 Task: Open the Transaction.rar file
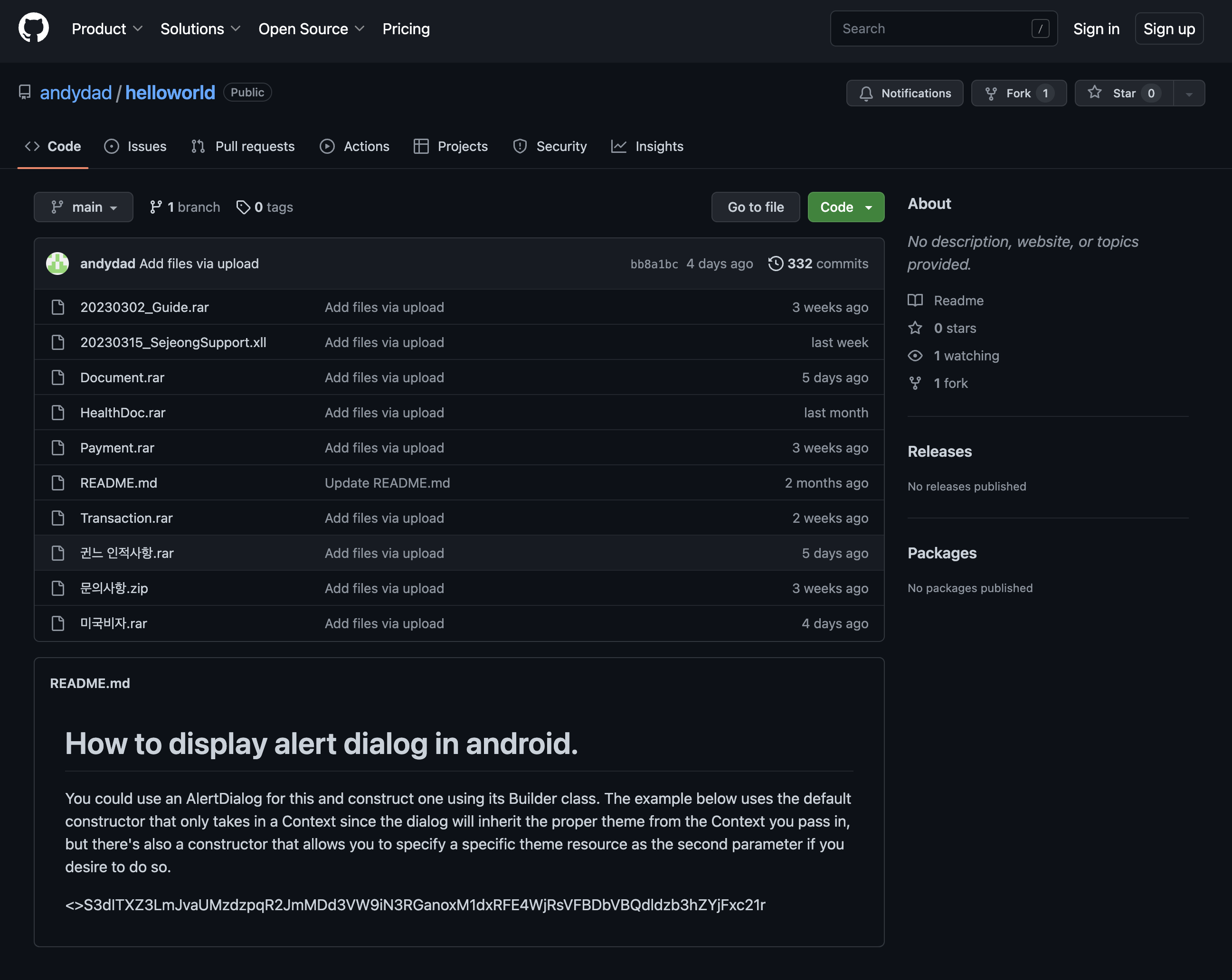(126, 518)
